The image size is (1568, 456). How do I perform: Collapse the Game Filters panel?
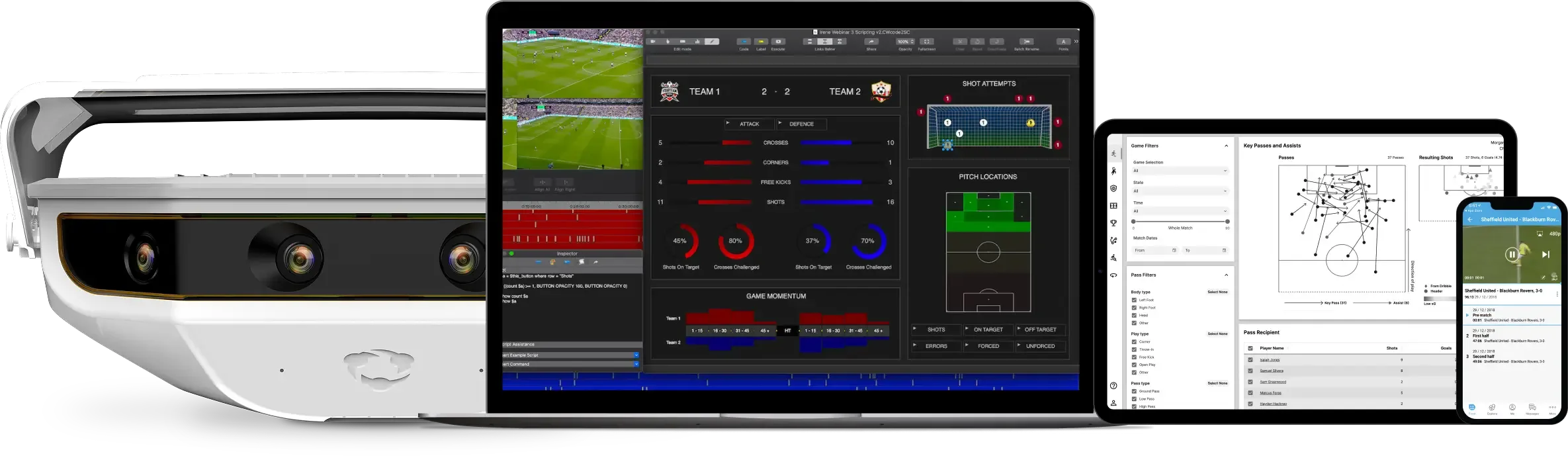pyautogui.click(x=1226, y=146)
